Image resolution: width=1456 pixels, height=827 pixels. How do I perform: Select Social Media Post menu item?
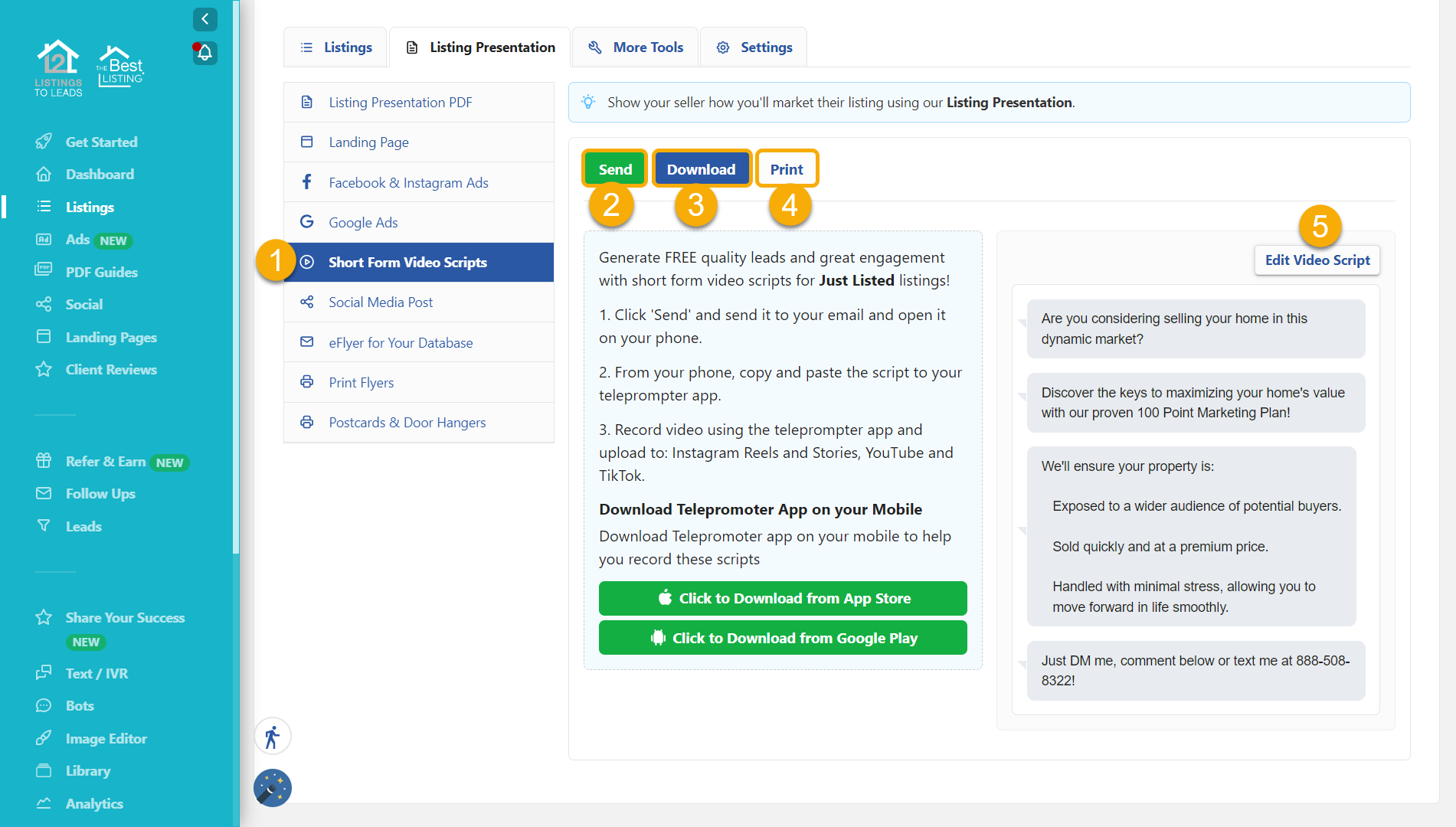click(381, 302)
